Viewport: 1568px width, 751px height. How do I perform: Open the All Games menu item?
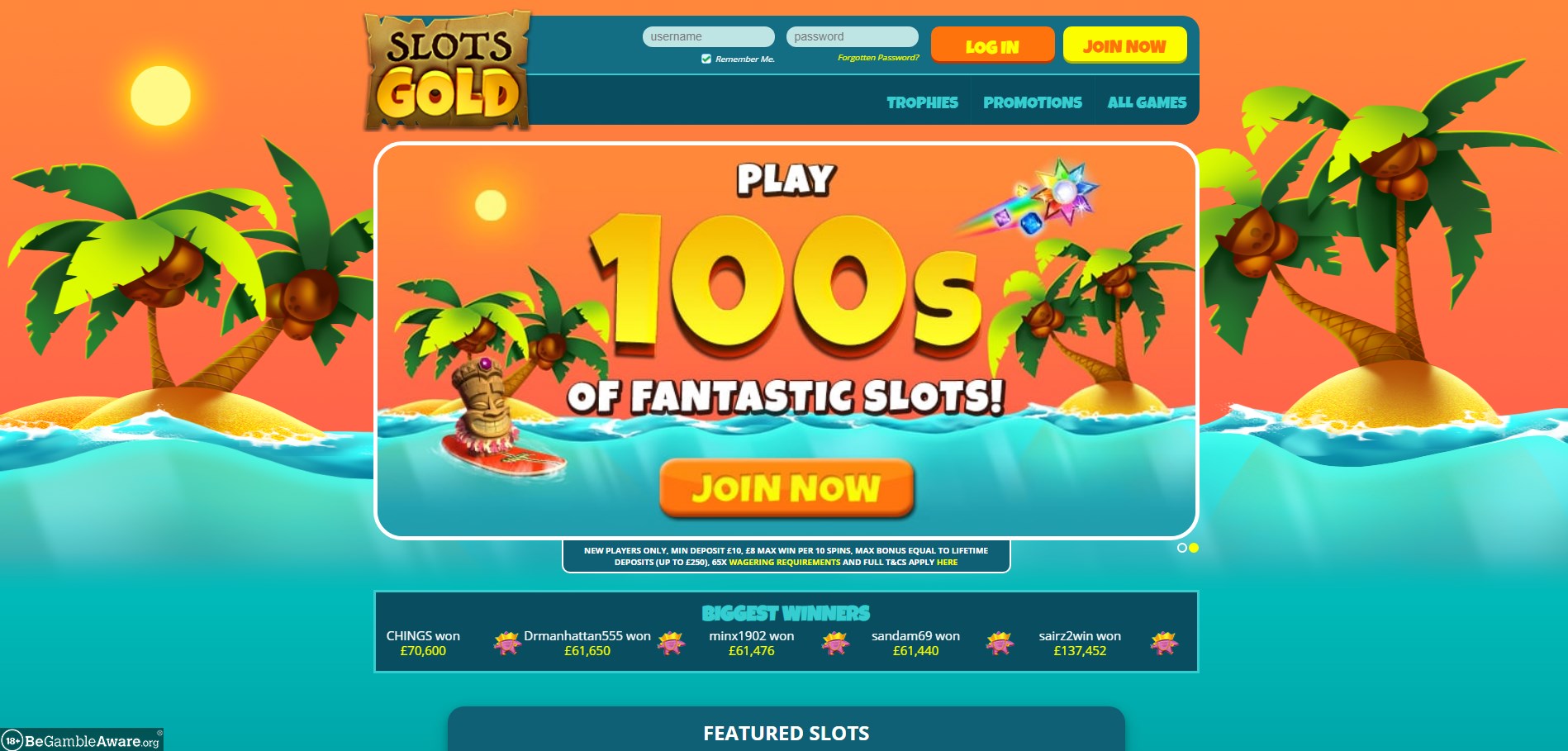[x=1147, y=102]
